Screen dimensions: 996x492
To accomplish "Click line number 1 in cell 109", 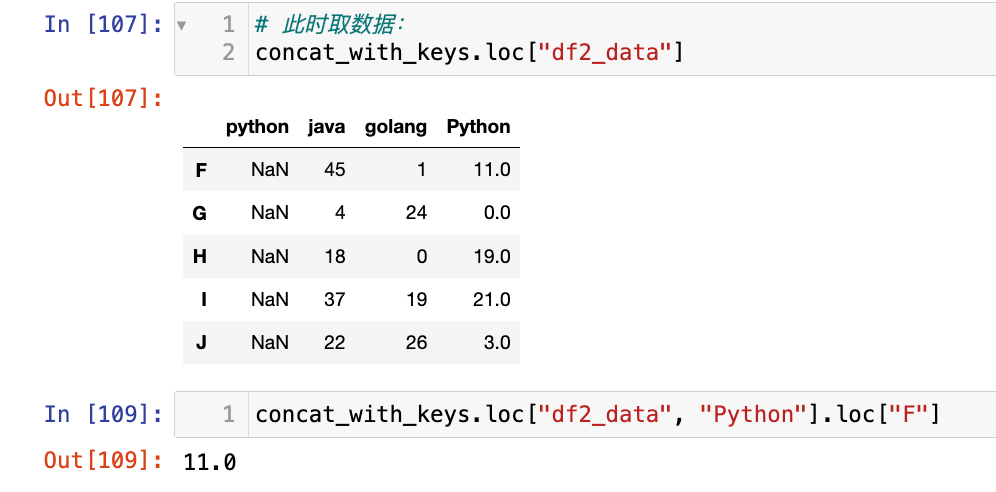I will click(229, 414).
